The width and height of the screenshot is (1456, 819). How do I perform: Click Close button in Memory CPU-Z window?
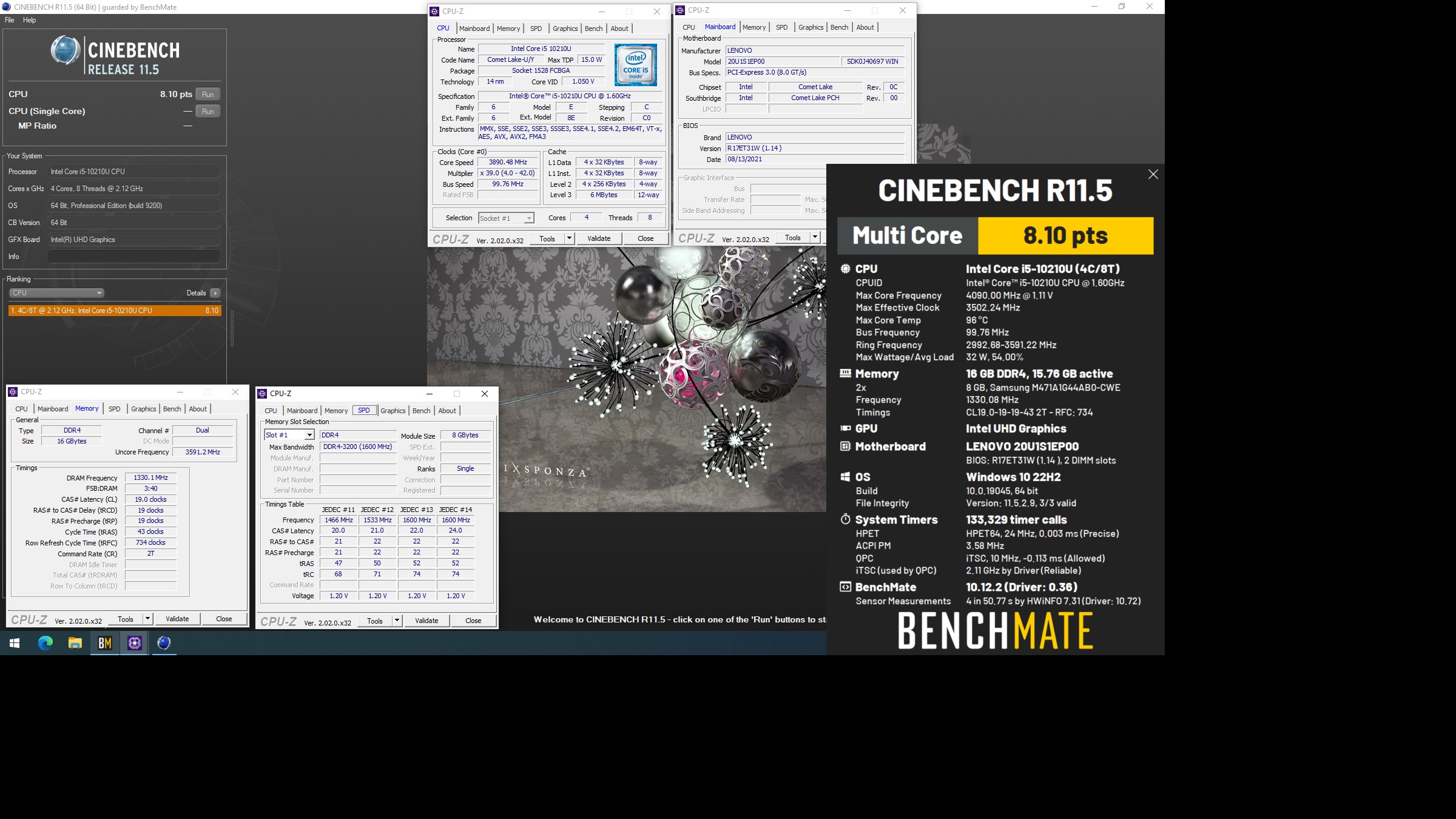click(x=224, y=619)
